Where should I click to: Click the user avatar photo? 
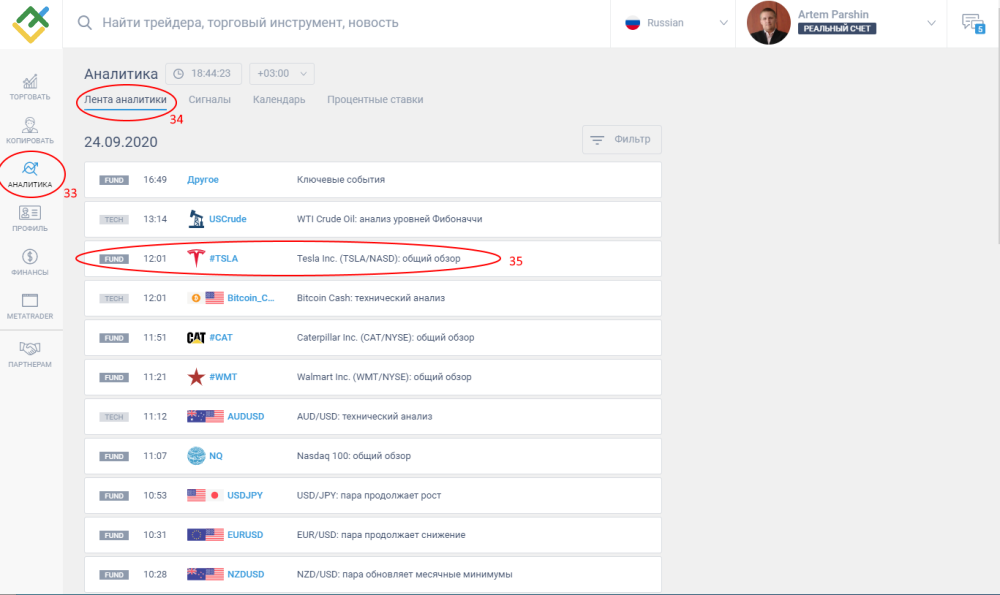[768, 23]
